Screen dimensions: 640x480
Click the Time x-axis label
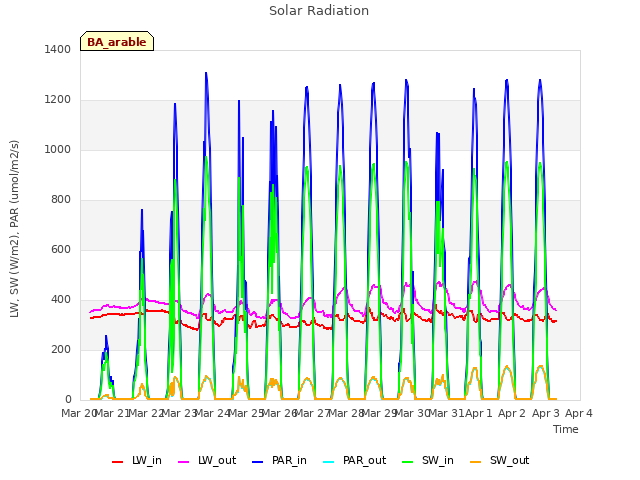566,429
